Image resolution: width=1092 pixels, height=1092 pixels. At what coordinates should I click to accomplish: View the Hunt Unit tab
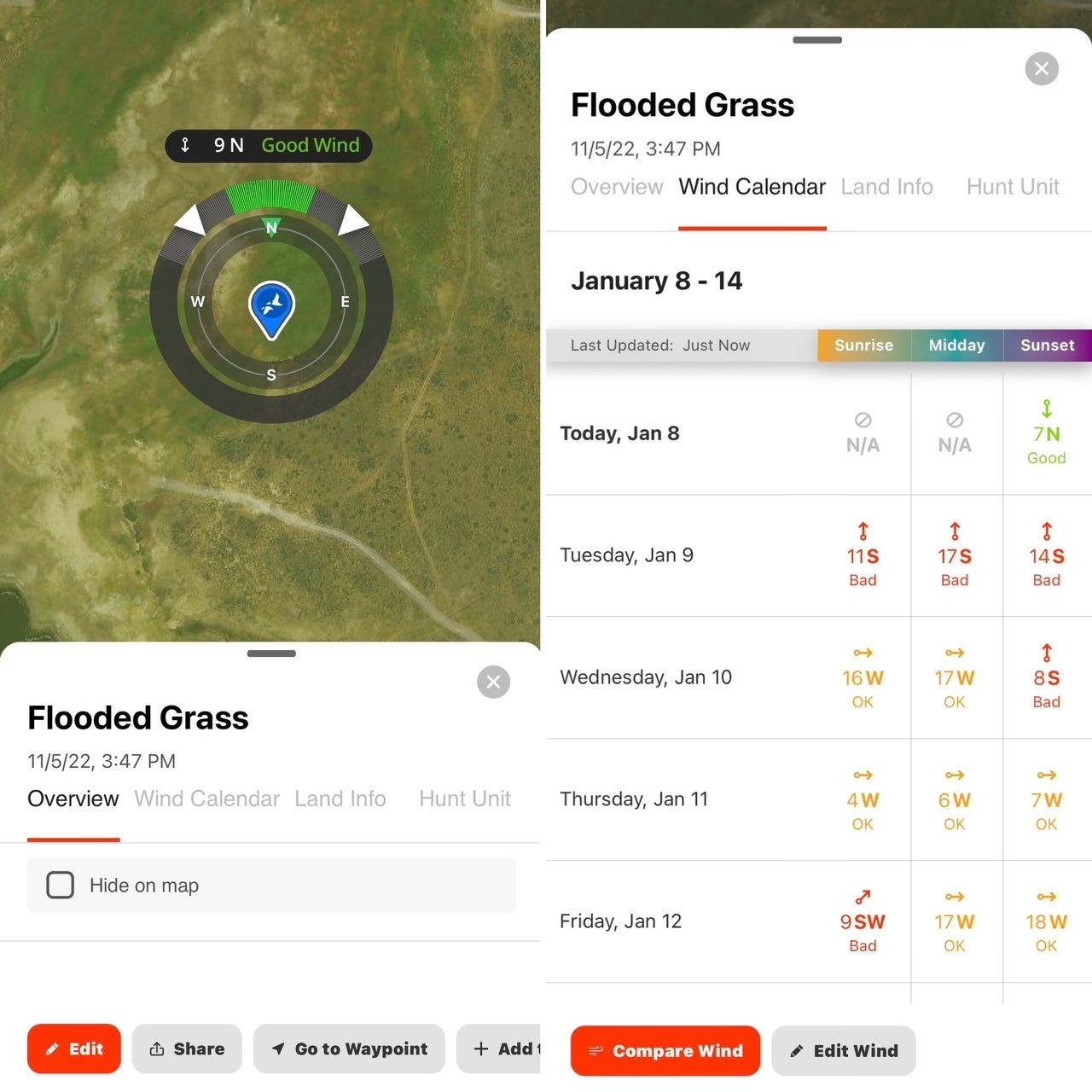tap(1012, 187)
